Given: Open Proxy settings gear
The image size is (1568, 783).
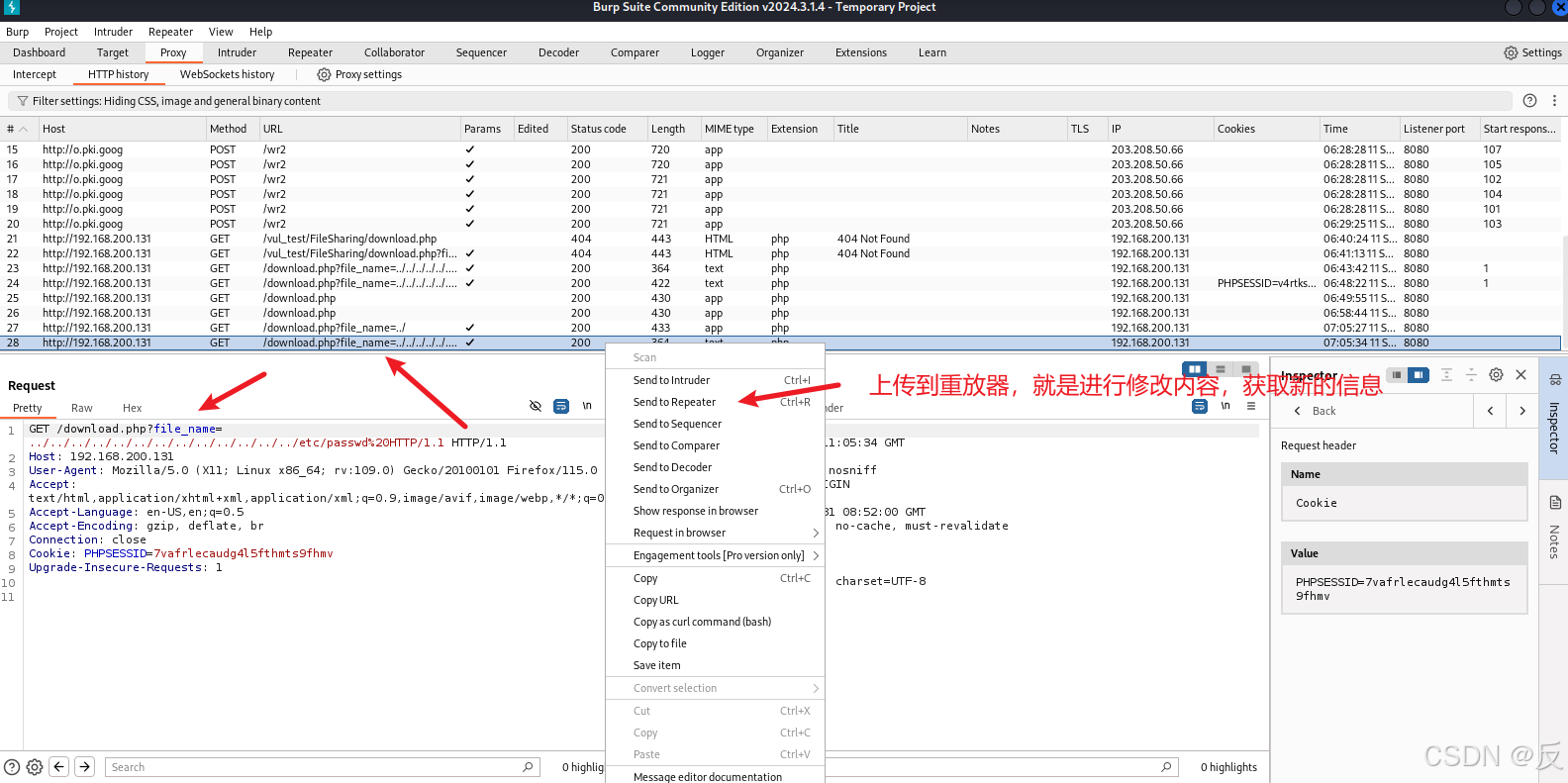Looking at the screenshot, I should pyautogui.click(x=324, y=74).
